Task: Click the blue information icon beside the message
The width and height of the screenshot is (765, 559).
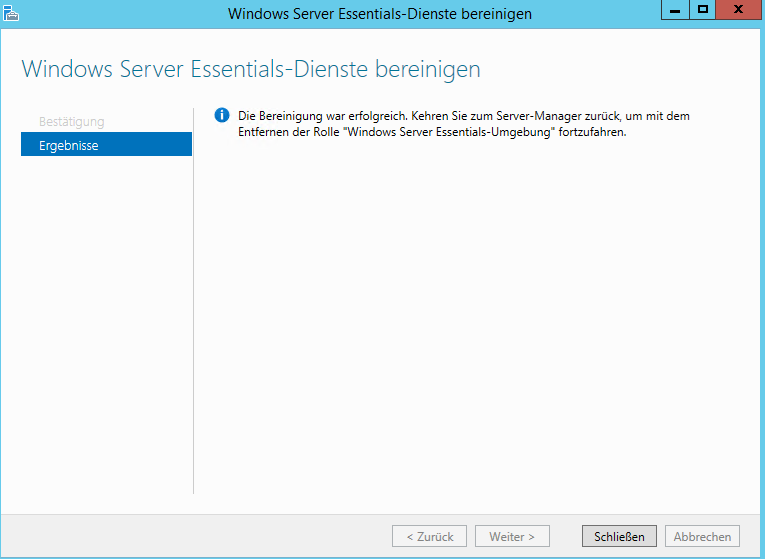Action: (x=222, y=116)
